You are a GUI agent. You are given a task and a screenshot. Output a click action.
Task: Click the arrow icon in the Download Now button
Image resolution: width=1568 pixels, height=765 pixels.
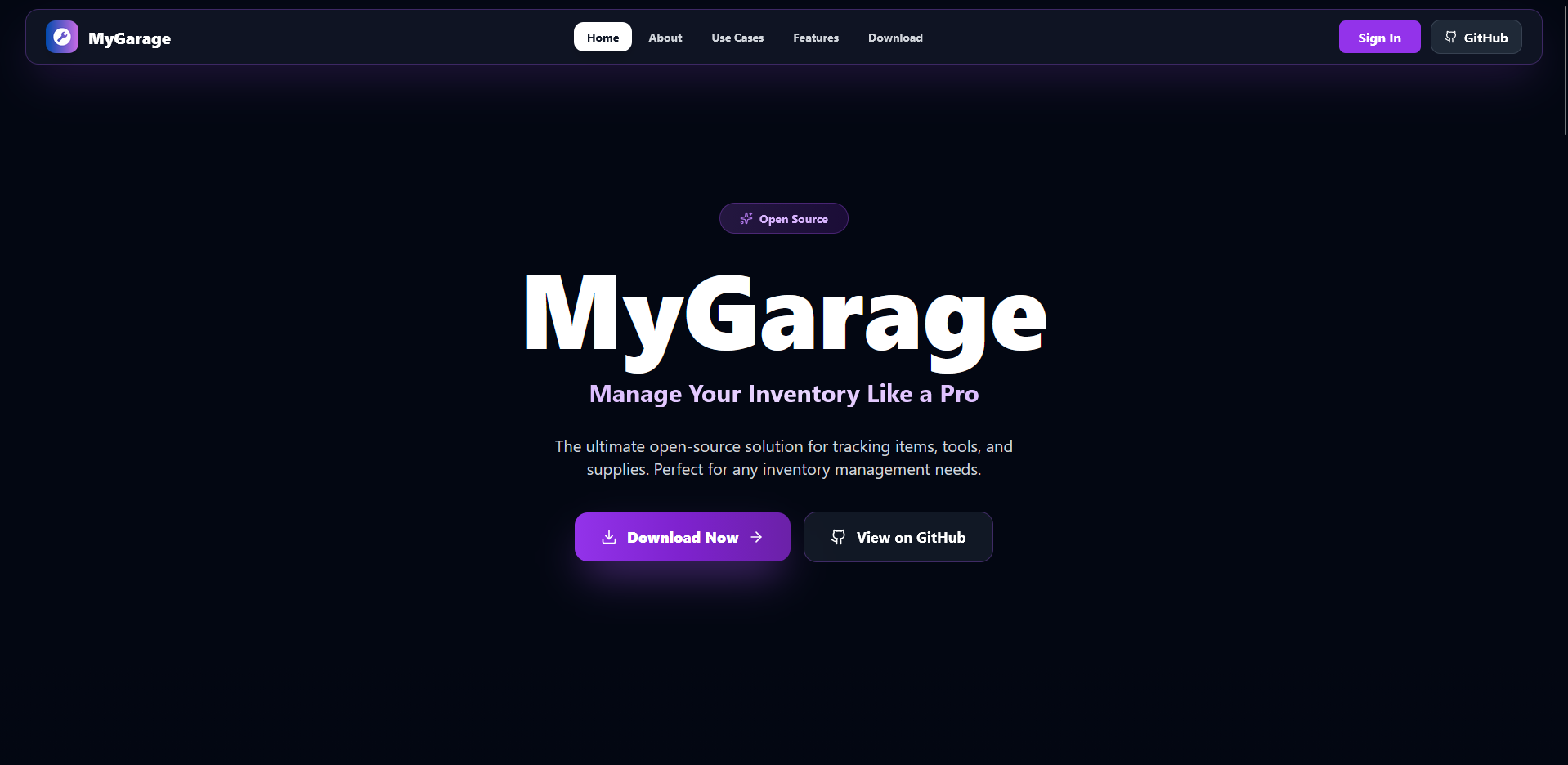(x=756, y=537)
